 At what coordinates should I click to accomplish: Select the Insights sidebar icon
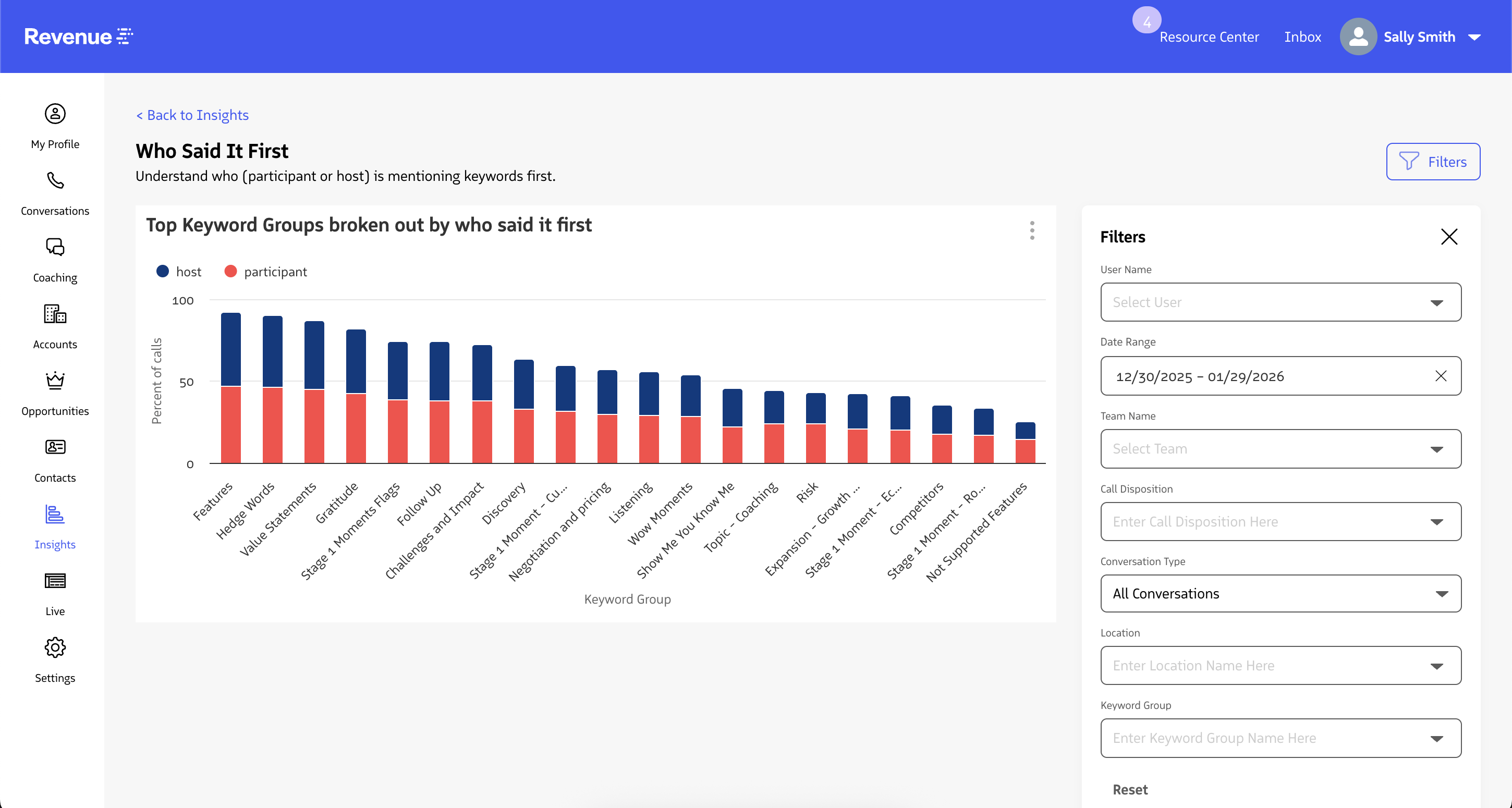click(55, 527)
